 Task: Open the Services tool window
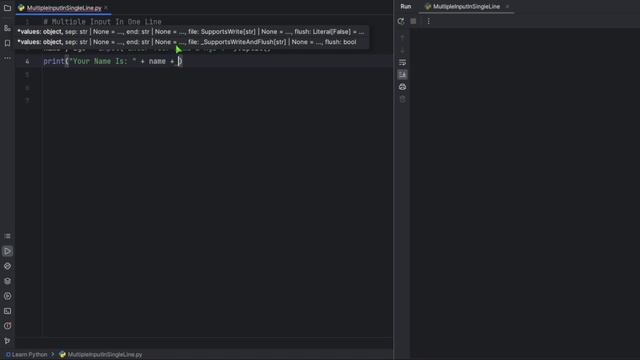click(7, 296)
